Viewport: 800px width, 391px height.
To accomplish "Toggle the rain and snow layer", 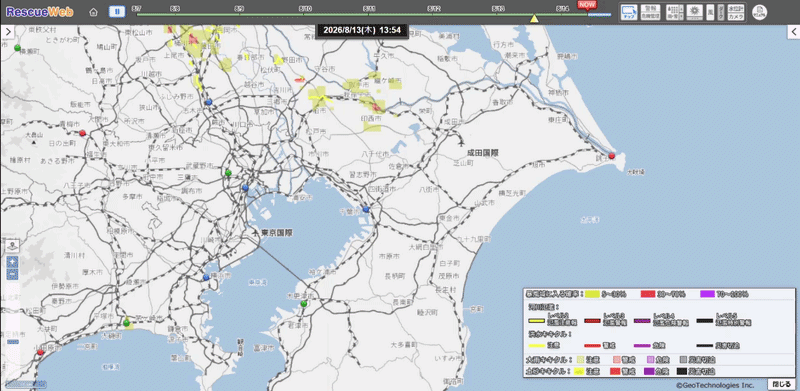I will click(x=673, y=12).
